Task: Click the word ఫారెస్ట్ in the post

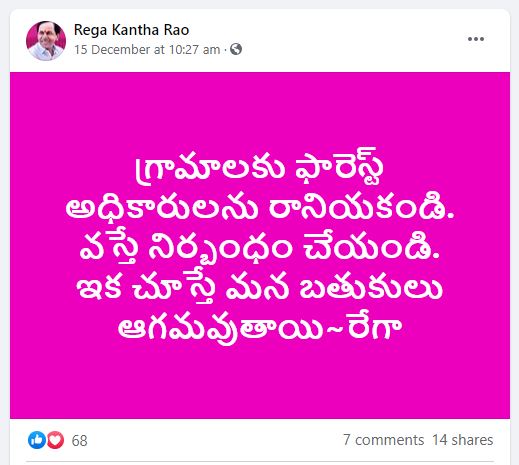Action: pos(339,167)
